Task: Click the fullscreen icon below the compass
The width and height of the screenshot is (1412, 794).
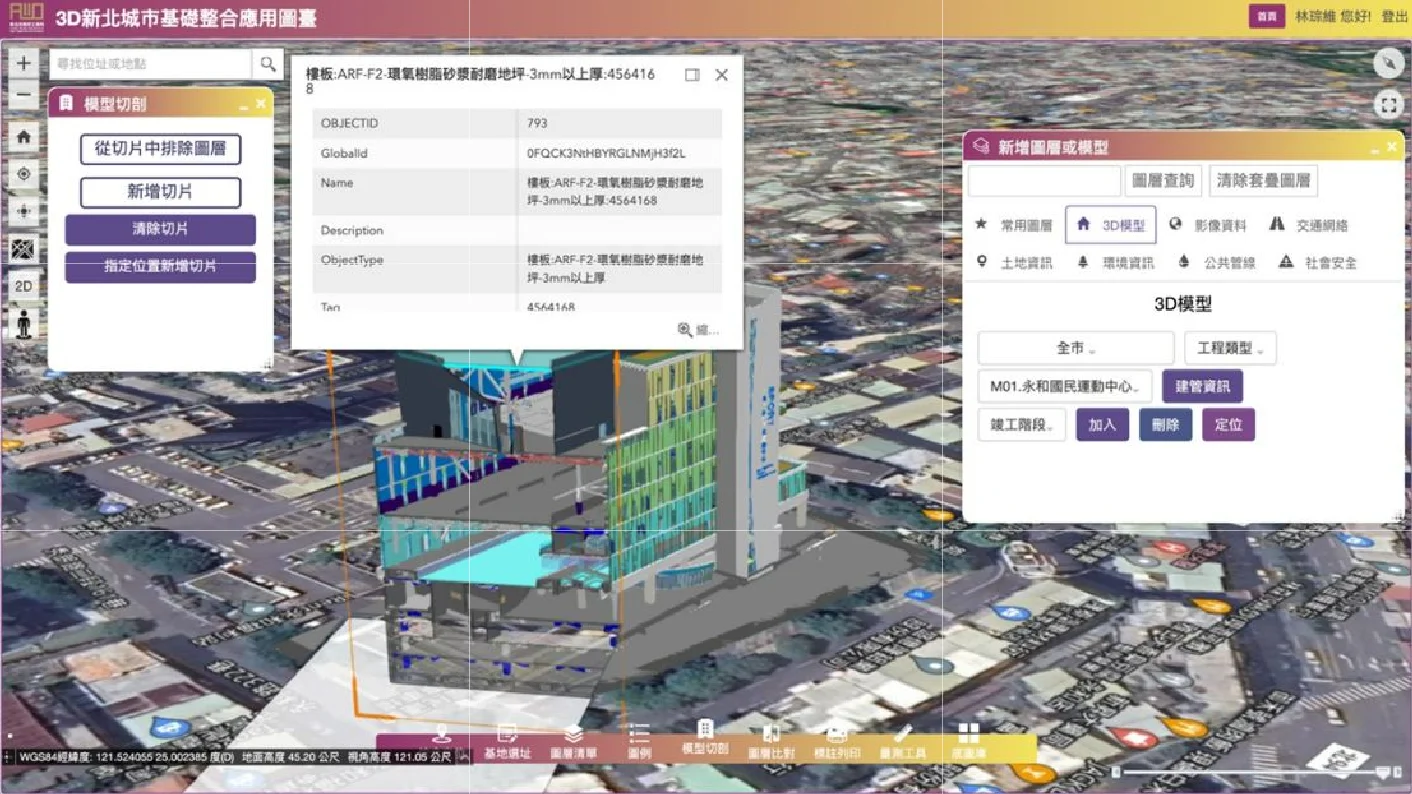Action: [1388, 104]
